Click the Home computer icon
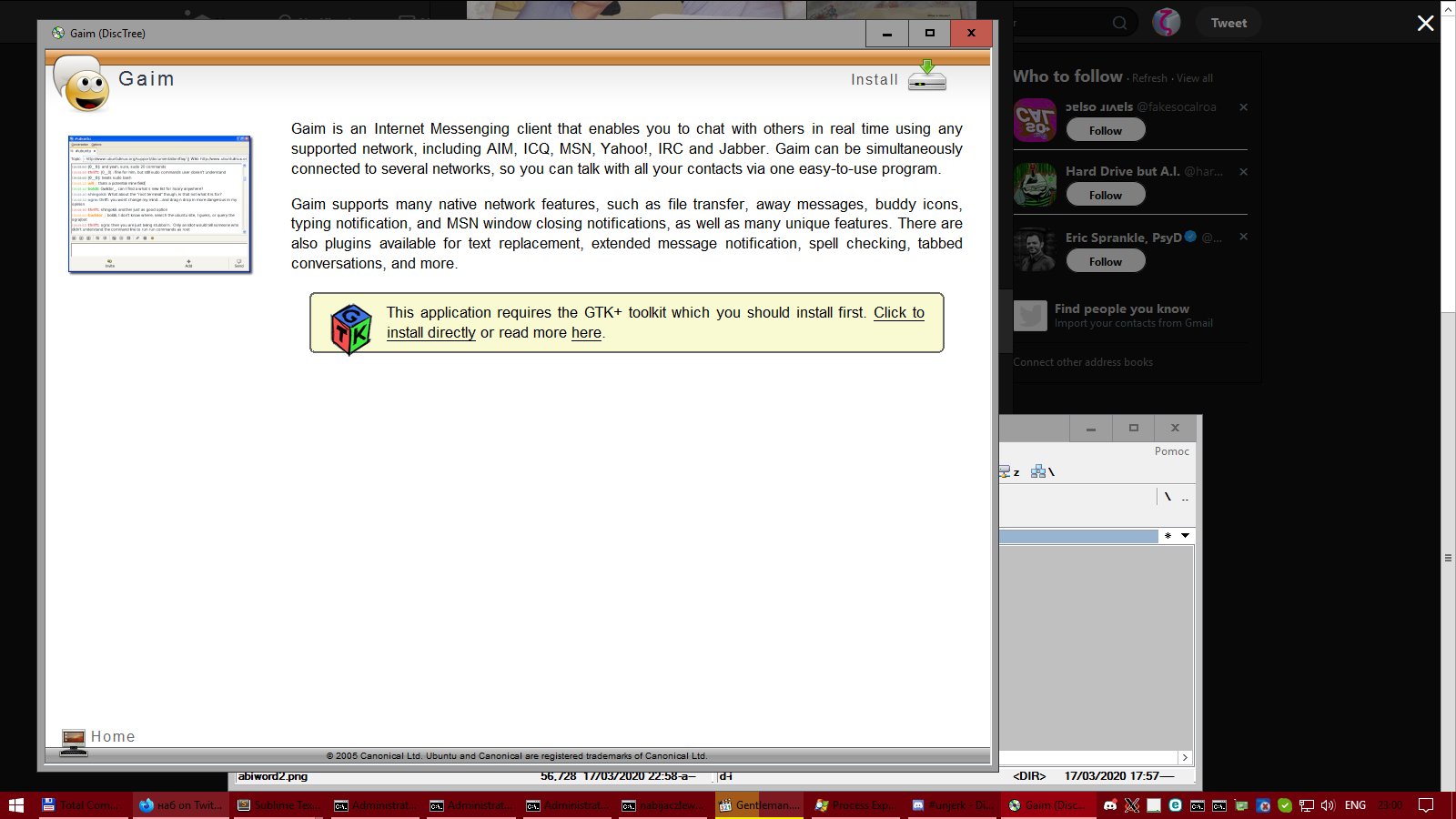1456x819 pixels. point(74,741)
